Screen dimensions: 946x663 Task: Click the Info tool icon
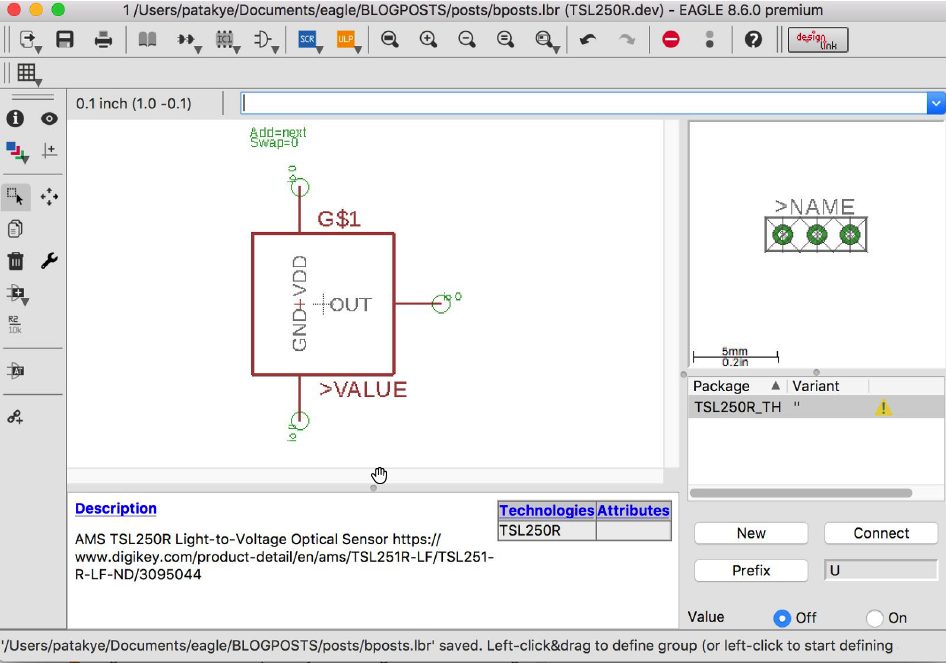16,119
